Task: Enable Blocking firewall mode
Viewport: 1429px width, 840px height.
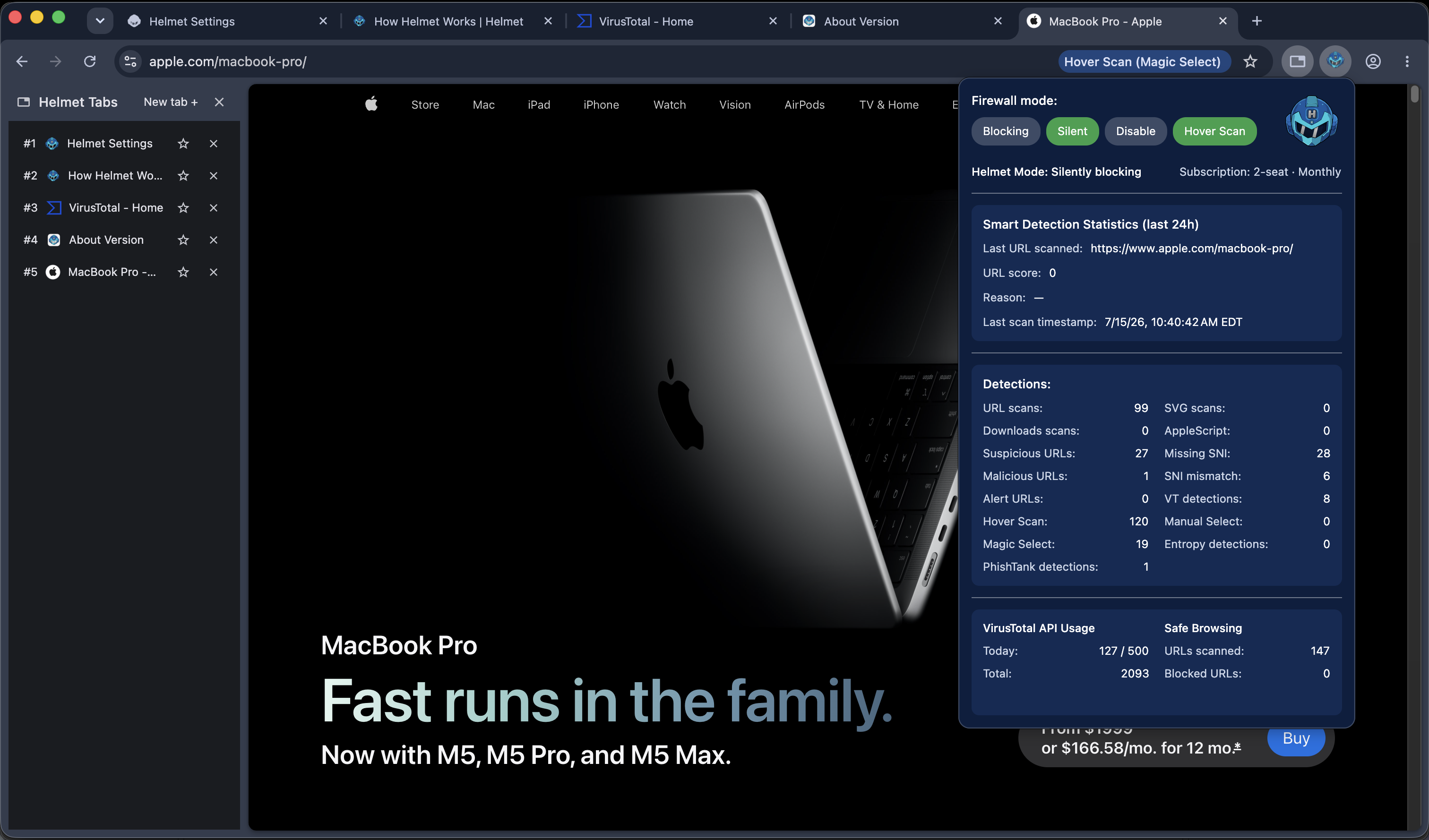Action: click(1006, 131)
